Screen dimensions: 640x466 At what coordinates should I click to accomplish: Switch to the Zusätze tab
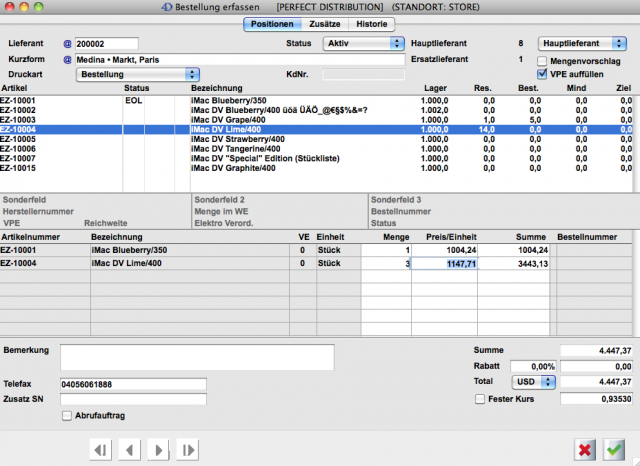[x=327, y=24]
